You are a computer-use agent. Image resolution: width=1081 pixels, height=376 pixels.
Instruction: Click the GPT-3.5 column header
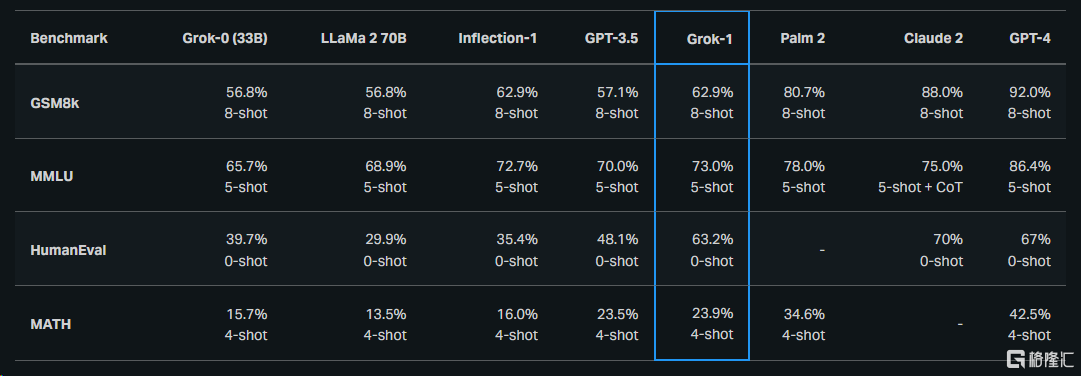coord(612,39)
